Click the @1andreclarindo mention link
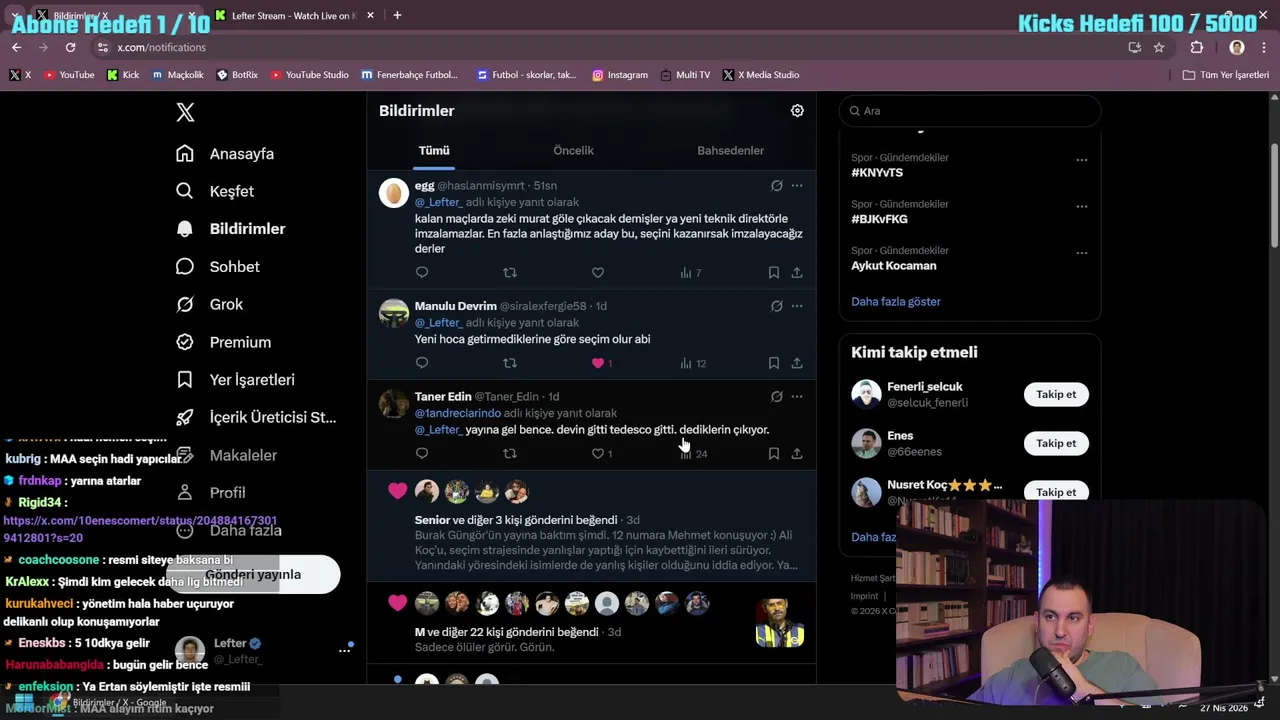 point(458,413)
